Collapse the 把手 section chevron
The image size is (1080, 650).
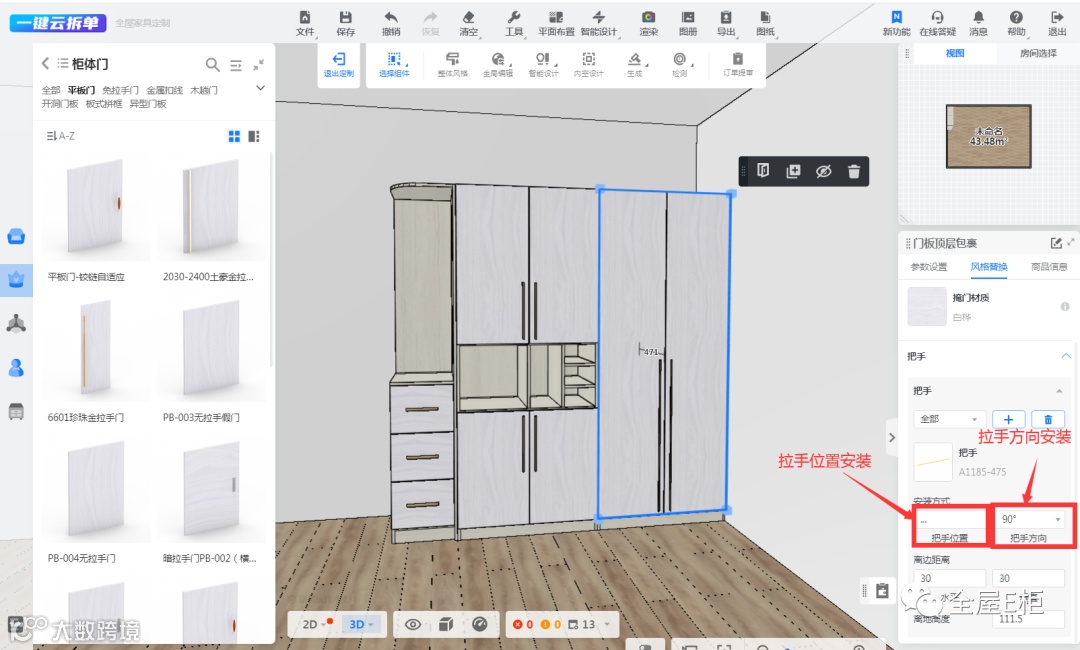coord(1066,356)
